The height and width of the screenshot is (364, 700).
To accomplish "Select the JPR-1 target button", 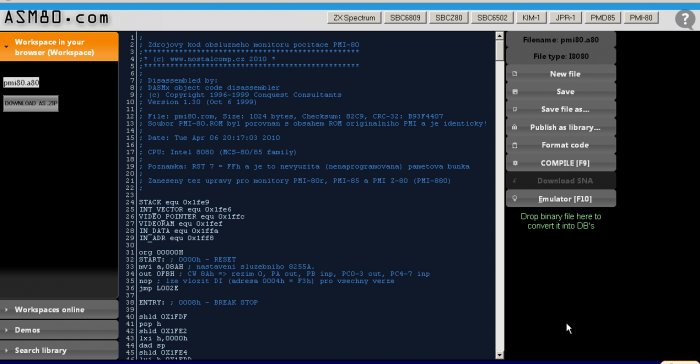I will point(565,18).
